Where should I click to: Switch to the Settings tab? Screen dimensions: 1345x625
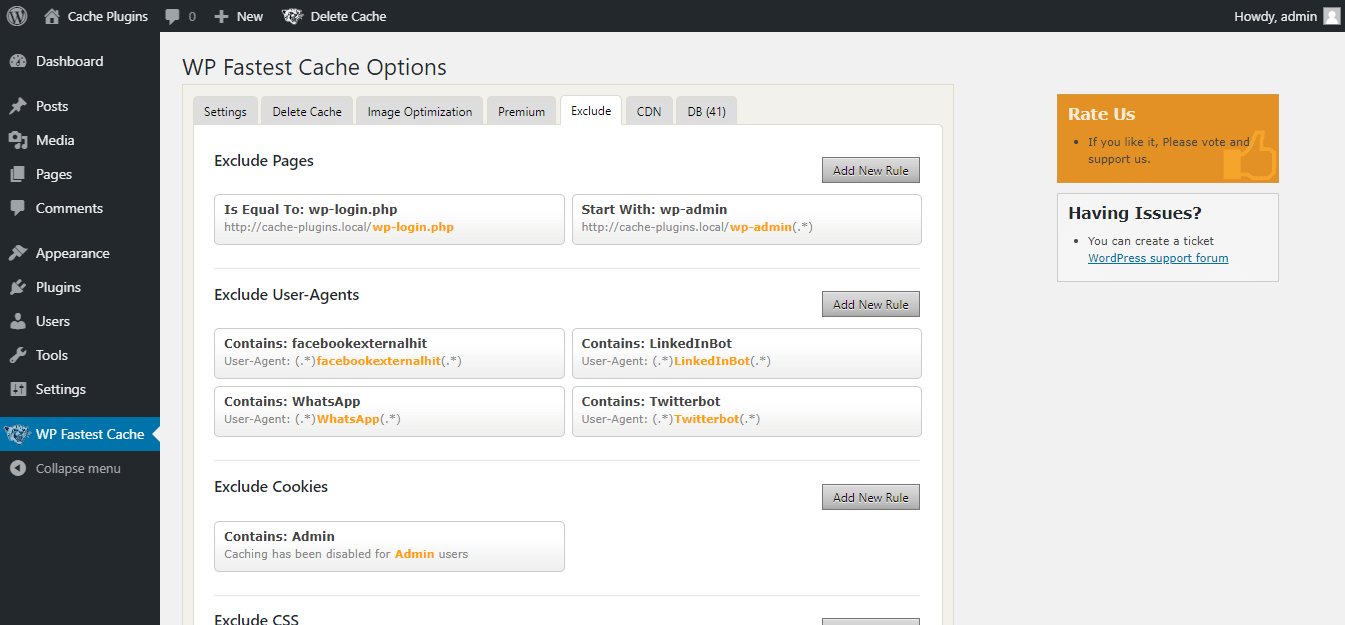pos(225,111)
